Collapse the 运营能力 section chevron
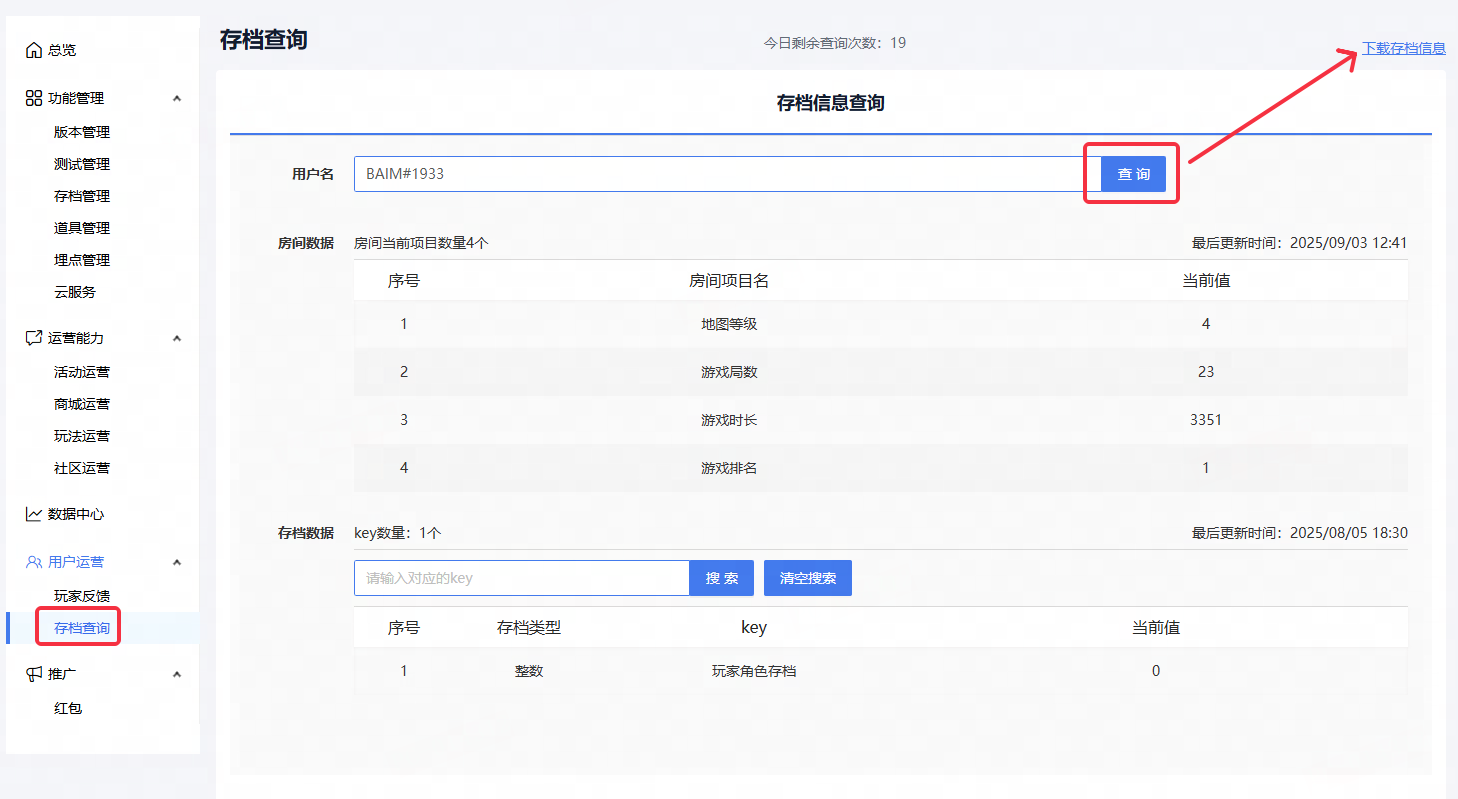The width and height of the screenshot is (1458, 799). click(177, 338)
